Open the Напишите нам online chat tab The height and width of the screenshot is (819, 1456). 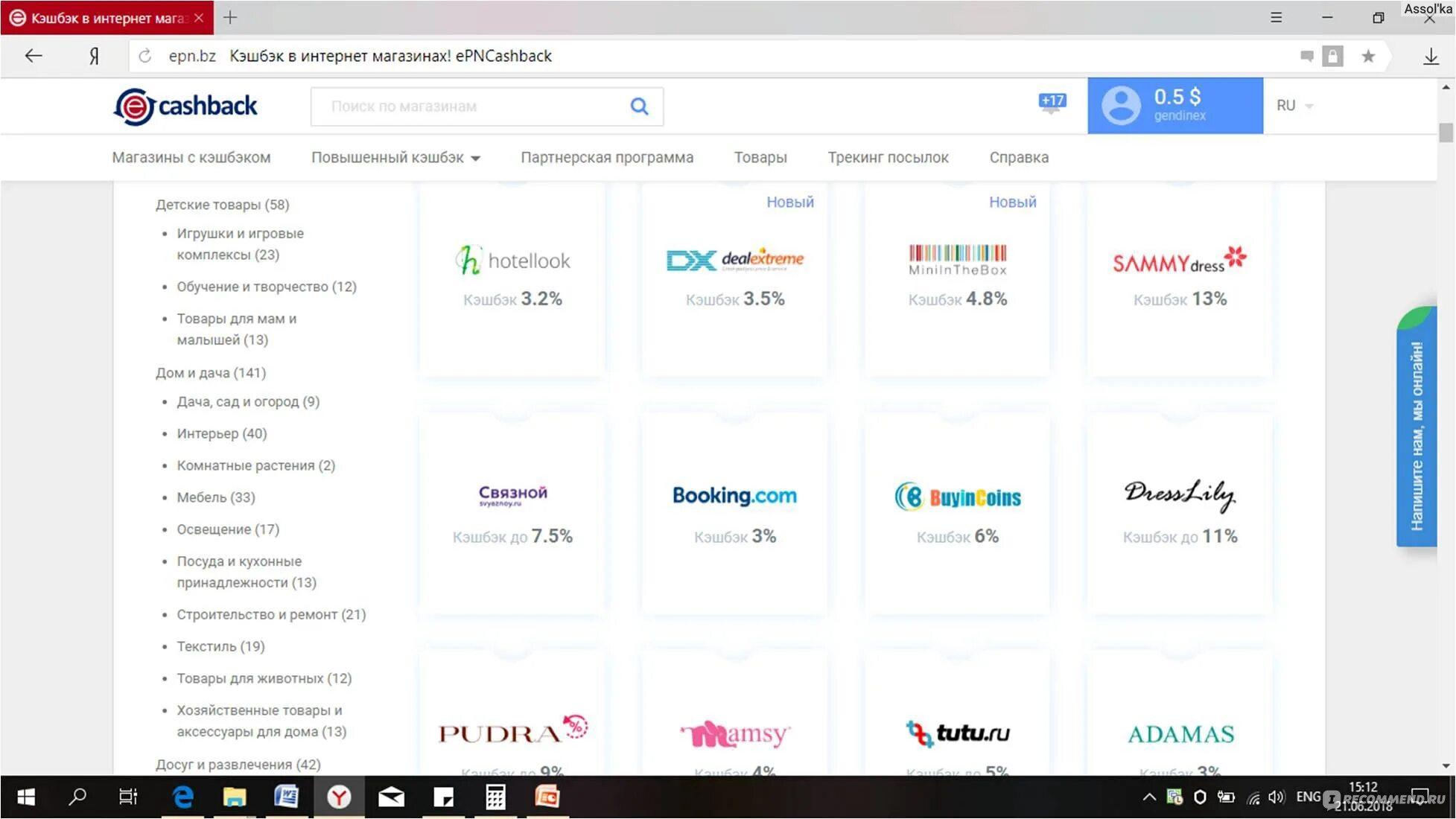1416,436
